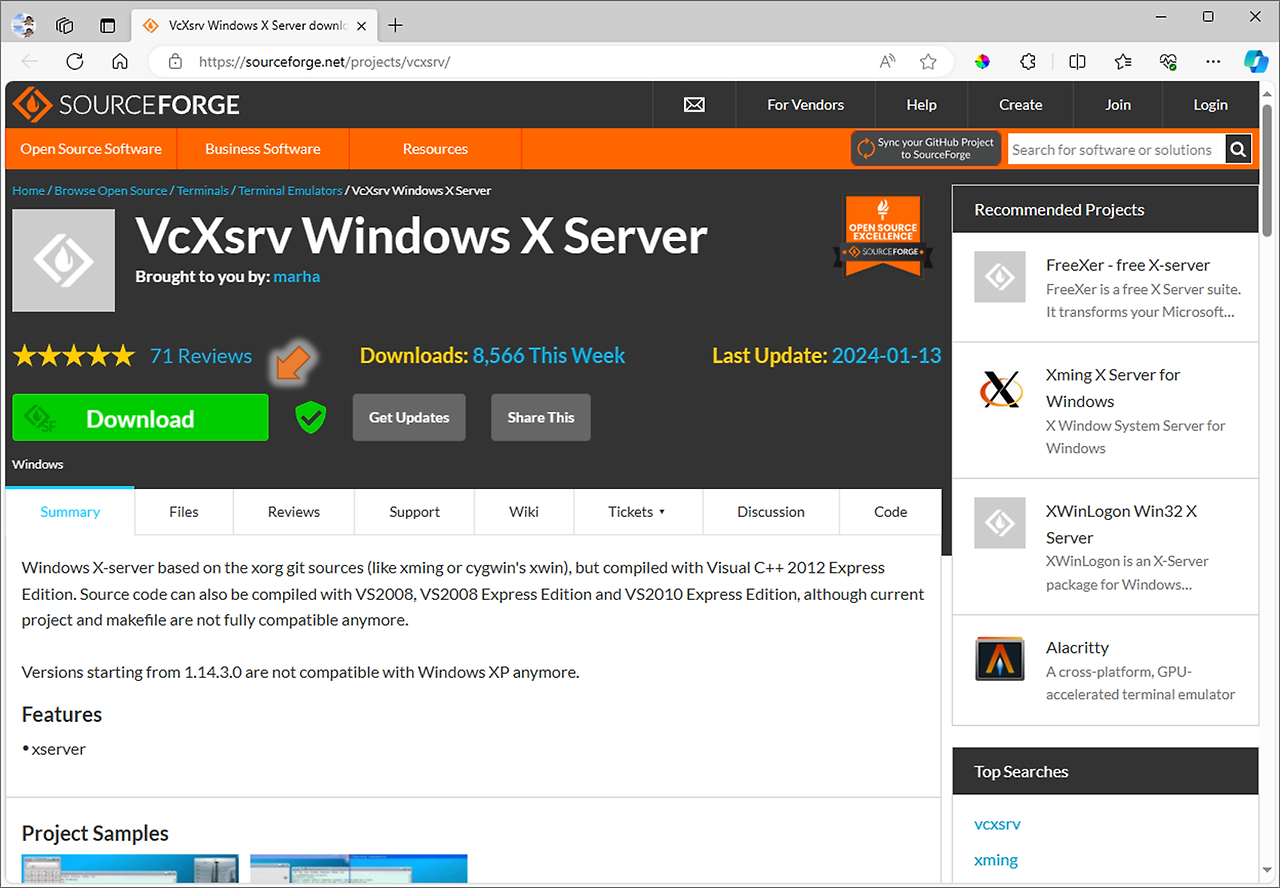The height and width of the screenshot is (888, 1280).
Task: Click the Alacritty project icon
Action: (x=1000, y=659)
